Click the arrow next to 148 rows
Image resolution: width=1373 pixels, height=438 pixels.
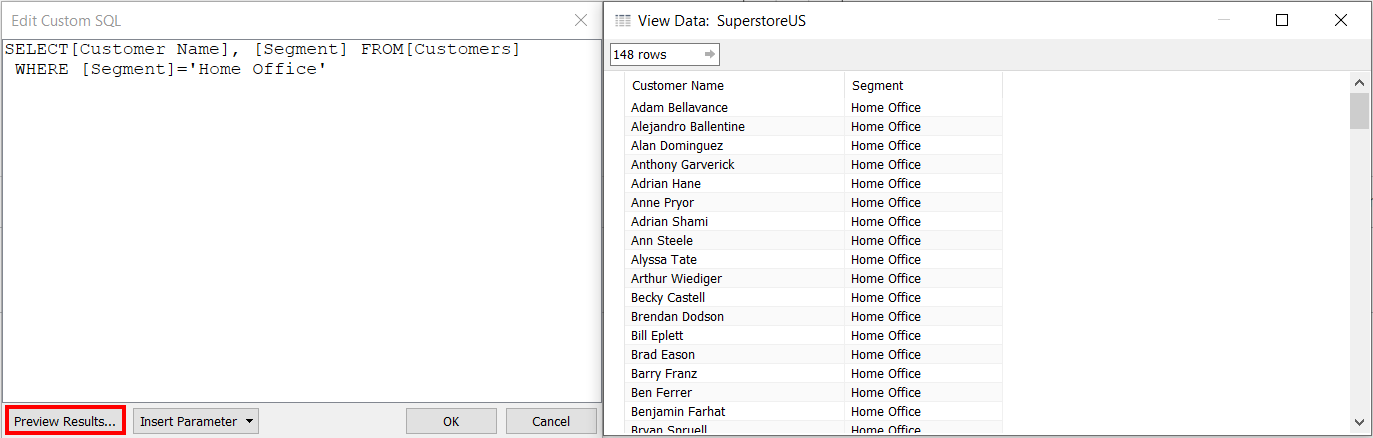coord(709,54)
